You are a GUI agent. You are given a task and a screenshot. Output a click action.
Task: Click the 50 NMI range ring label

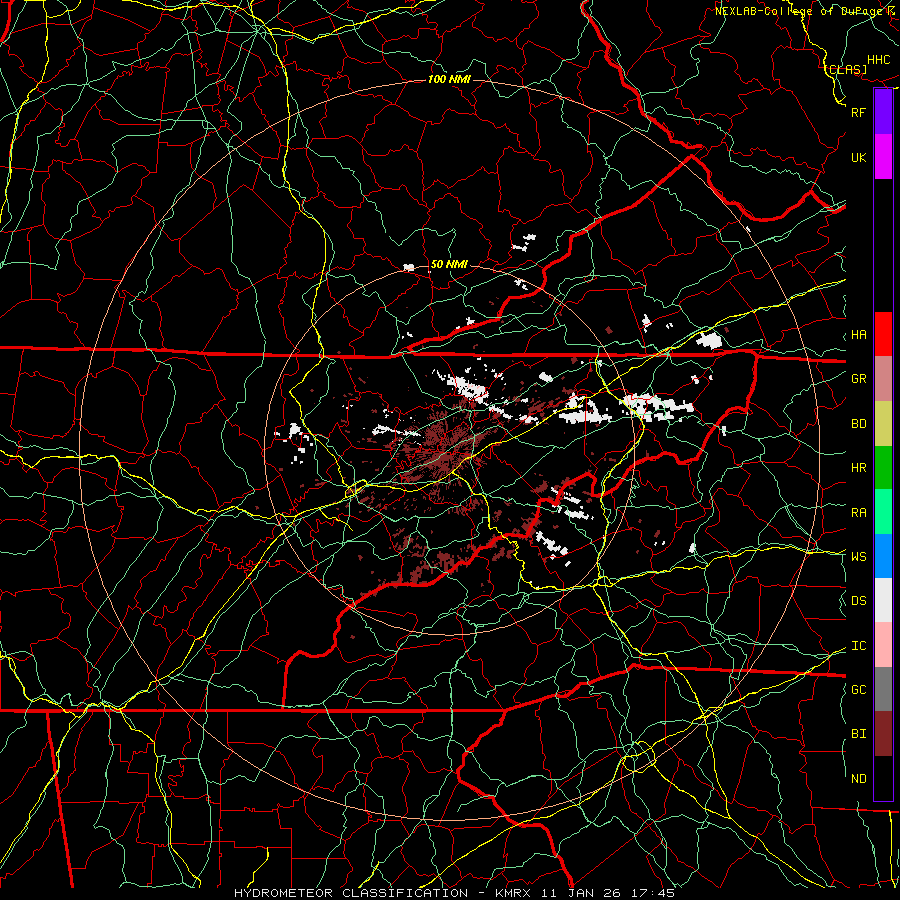449,264
